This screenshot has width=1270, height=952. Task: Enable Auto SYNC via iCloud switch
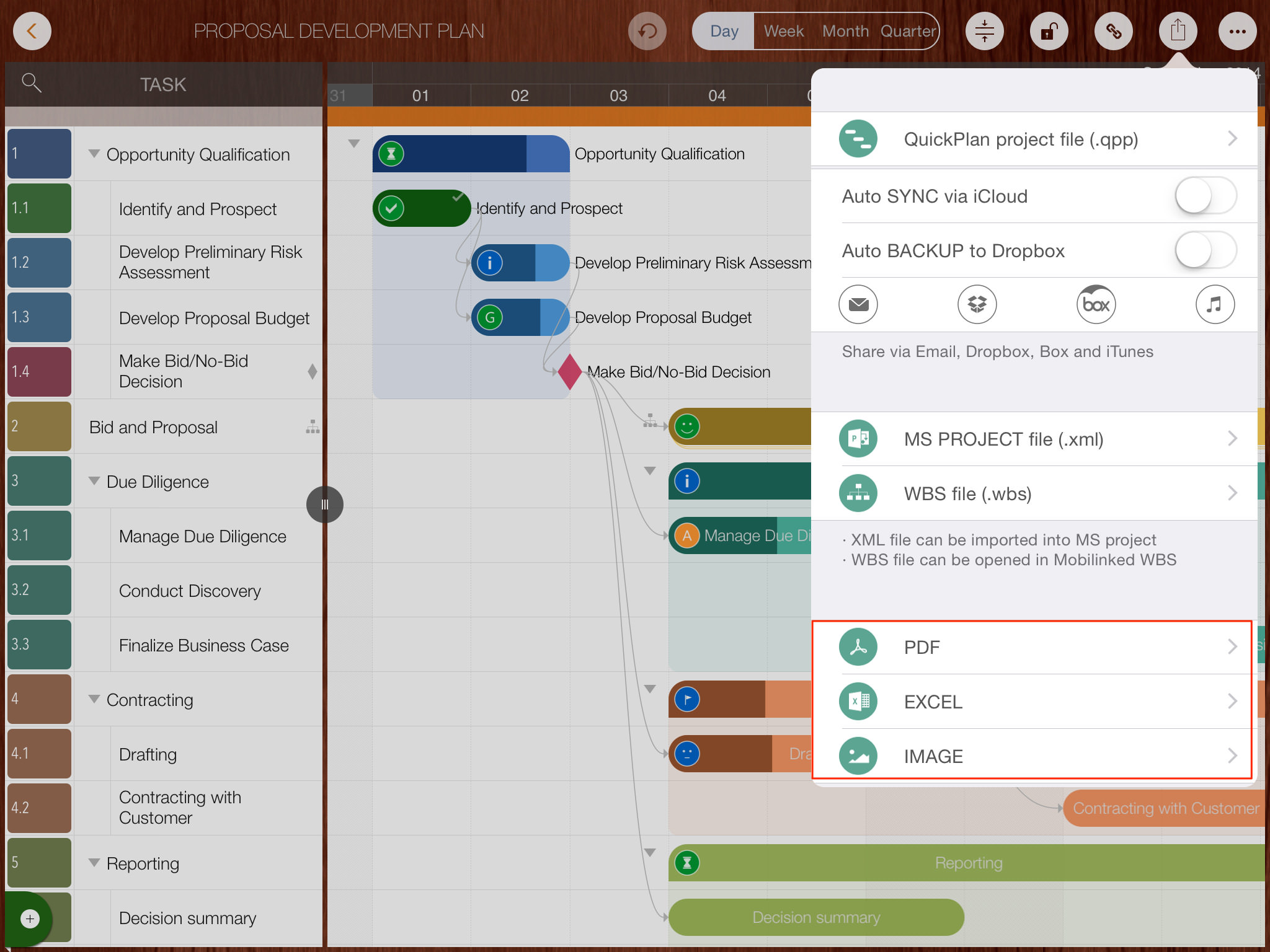(1205, 196)
